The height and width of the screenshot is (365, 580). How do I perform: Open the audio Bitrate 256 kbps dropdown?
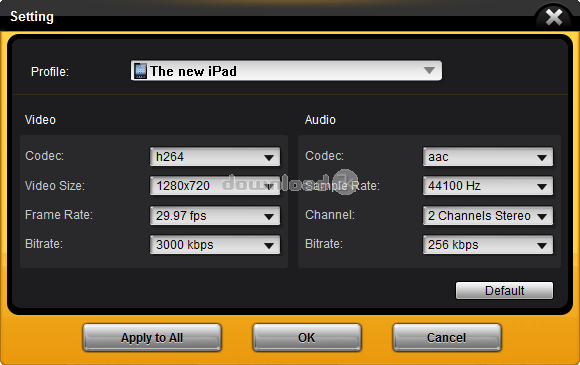(488, 245)
